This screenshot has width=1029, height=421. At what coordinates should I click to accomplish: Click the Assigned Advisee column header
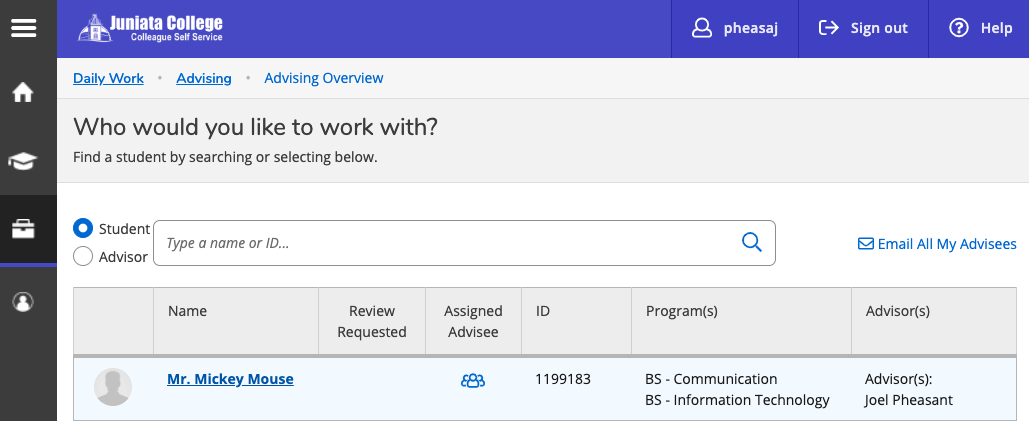point(473,321)
